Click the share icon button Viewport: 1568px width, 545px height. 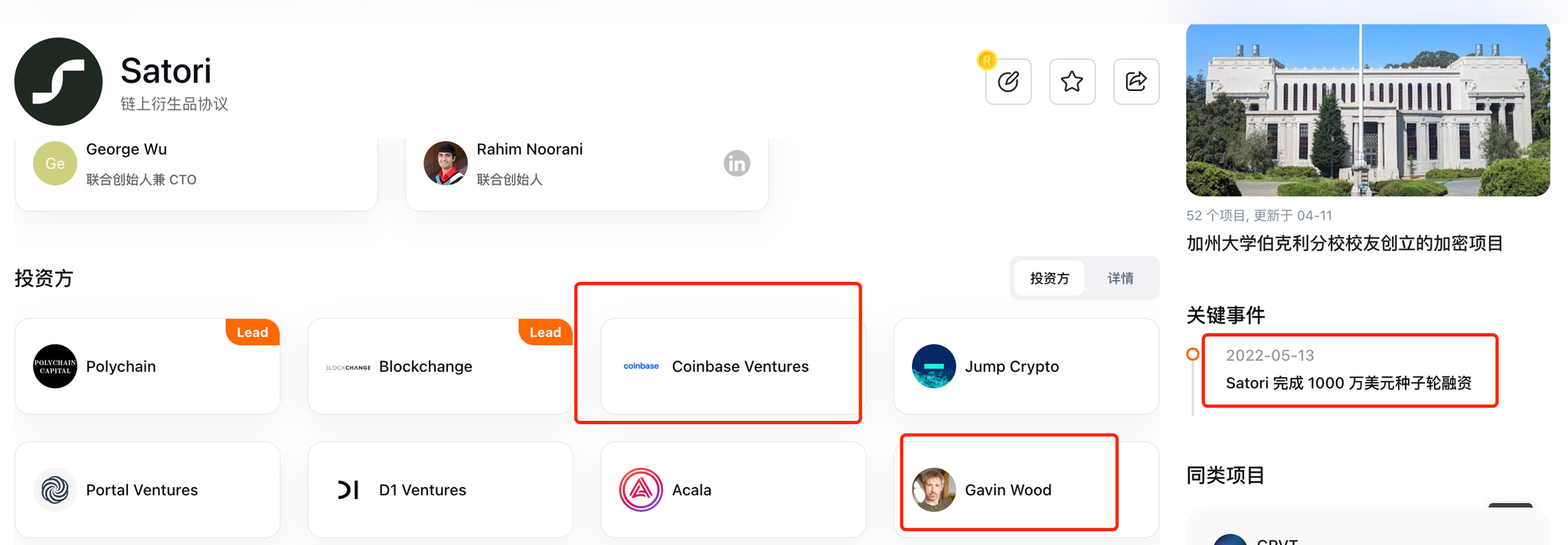[x=1135, y=81]
